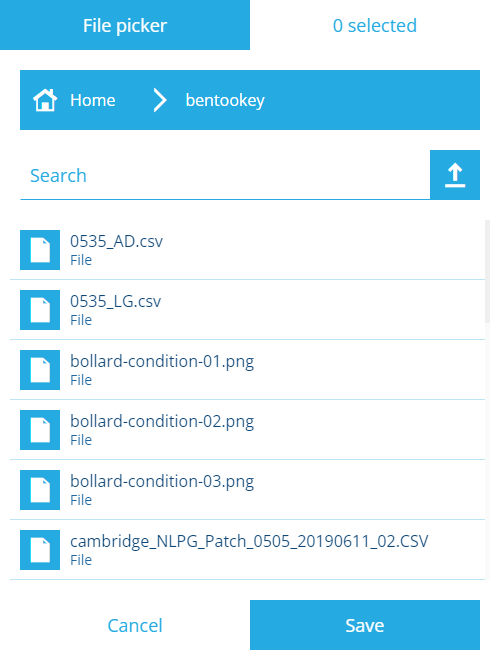The image size is (500, 670).
Task: Click file icon next to bollard-condition-01.png
Action: [40, 370]
